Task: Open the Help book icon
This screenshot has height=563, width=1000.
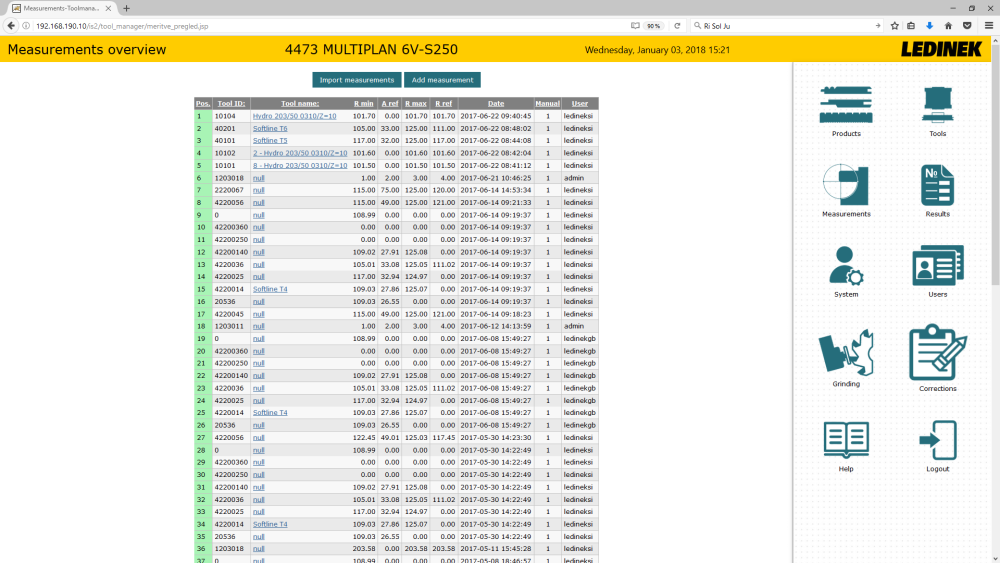Action: click(x=846, y=440)
